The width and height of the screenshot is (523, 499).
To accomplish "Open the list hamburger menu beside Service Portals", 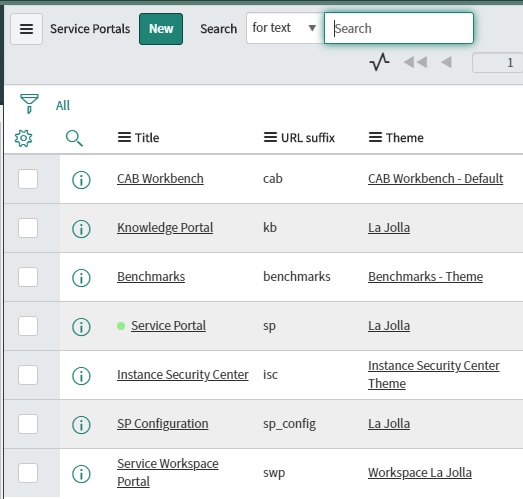I will click(26, 29).
